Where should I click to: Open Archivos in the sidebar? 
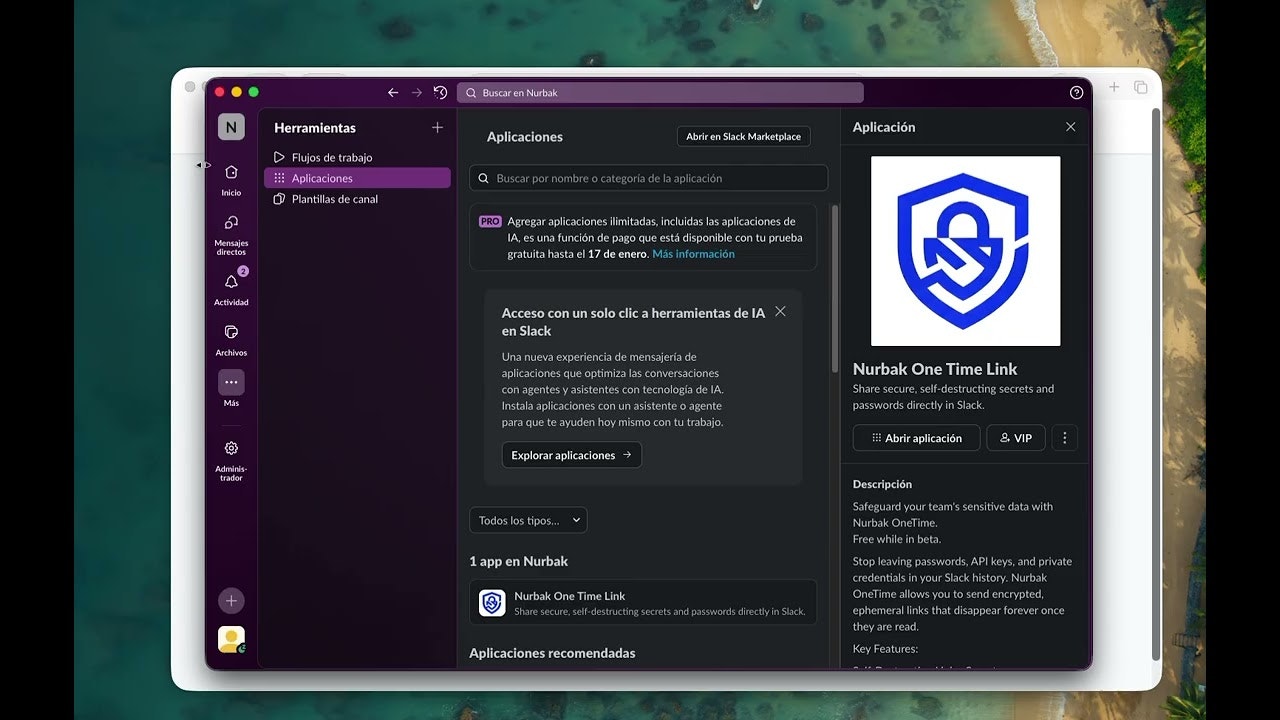point(231,332)
